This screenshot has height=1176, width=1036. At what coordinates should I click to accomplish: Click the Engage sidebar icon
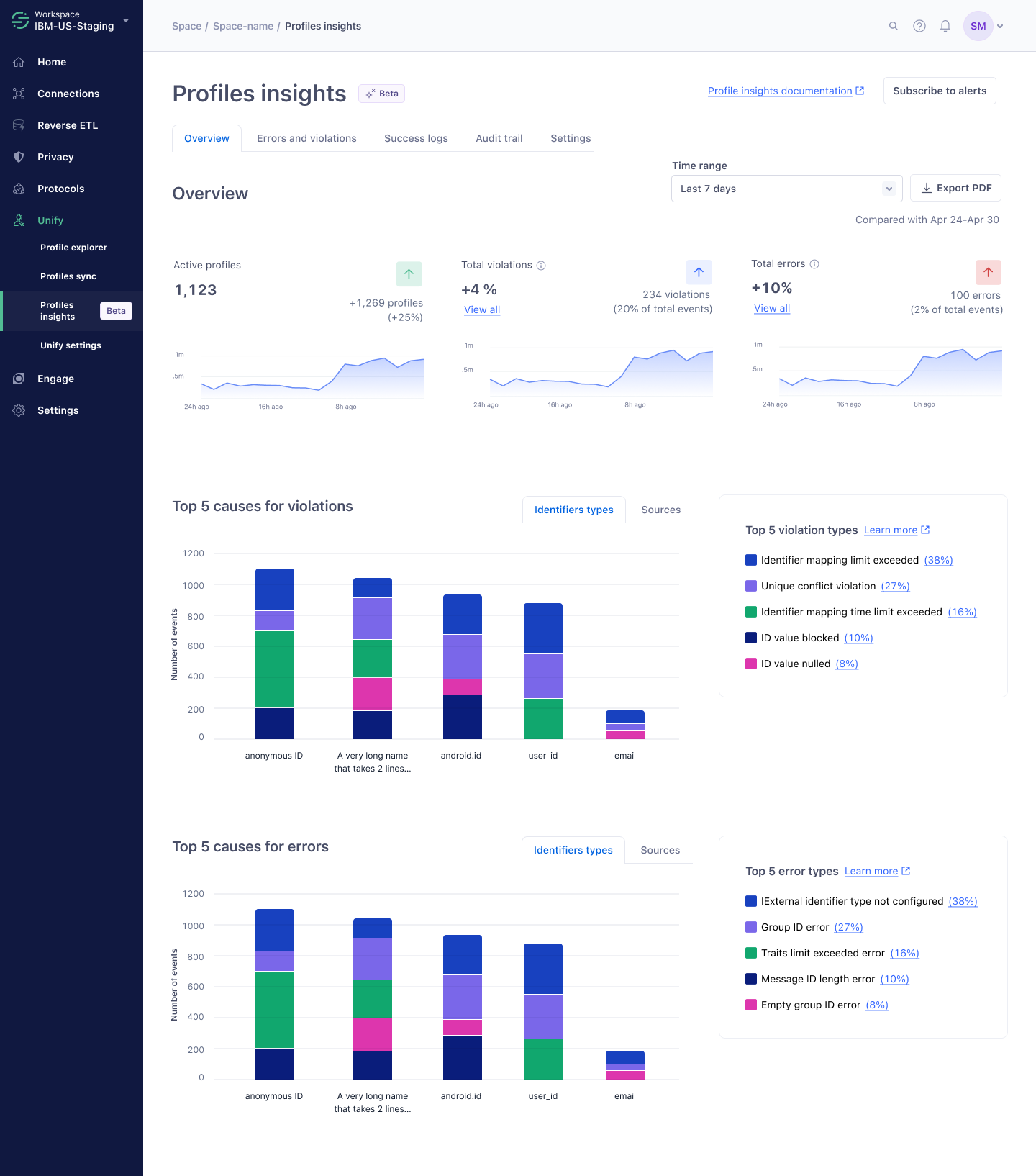pyautogui.click(x=19, y=379)
